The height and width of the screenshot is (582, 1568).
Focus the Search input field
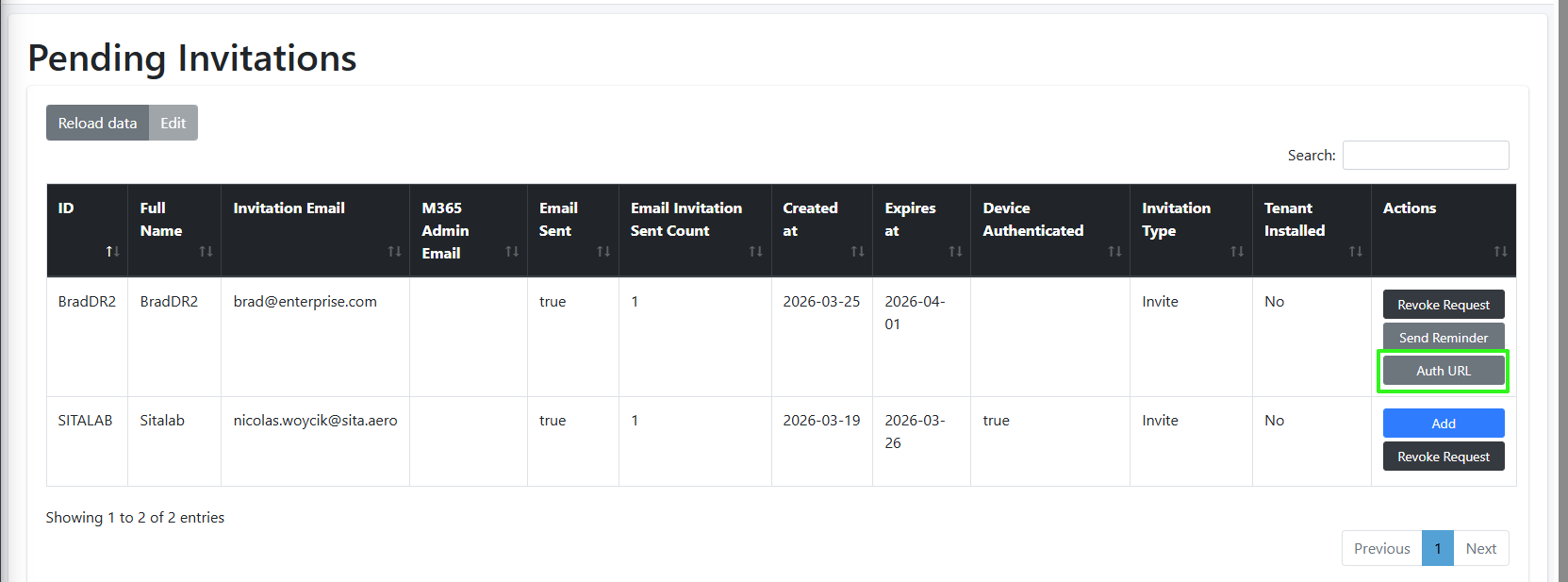[1425, 156]
